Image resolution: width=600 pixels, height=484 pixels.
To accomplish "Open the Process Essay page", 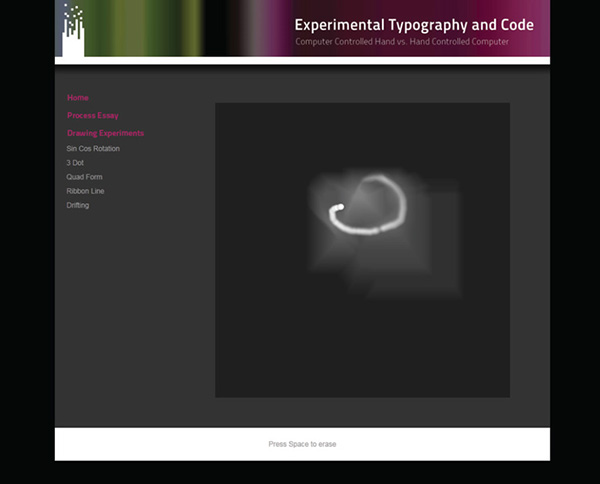I will (93, 116).
